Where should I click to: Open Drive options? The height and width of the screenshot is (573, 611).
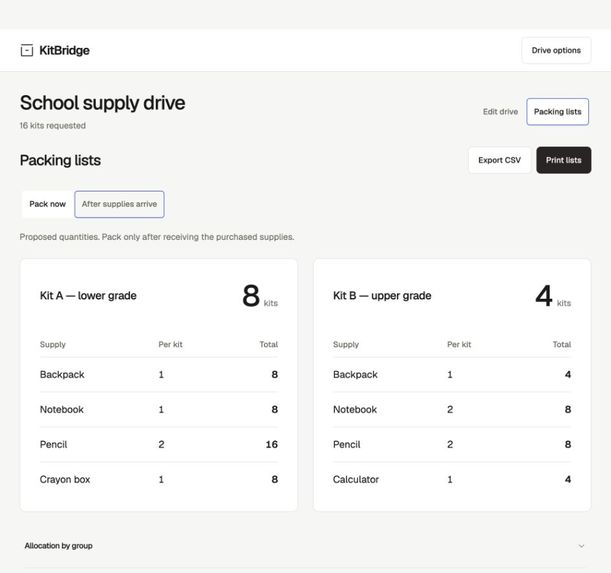coord(556,50)
